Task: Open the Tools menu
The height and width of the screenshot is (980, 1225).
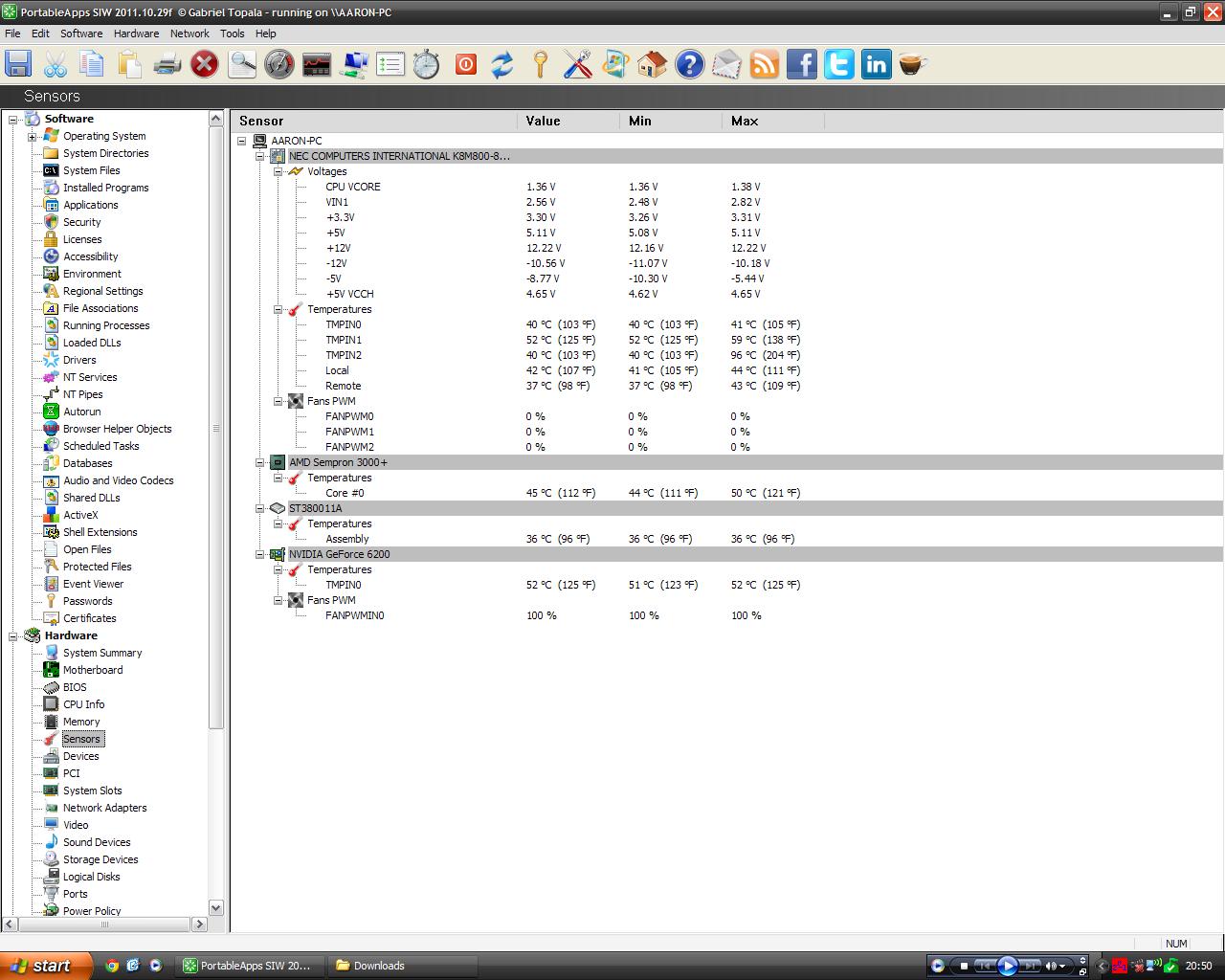Action: click(233, 33)
